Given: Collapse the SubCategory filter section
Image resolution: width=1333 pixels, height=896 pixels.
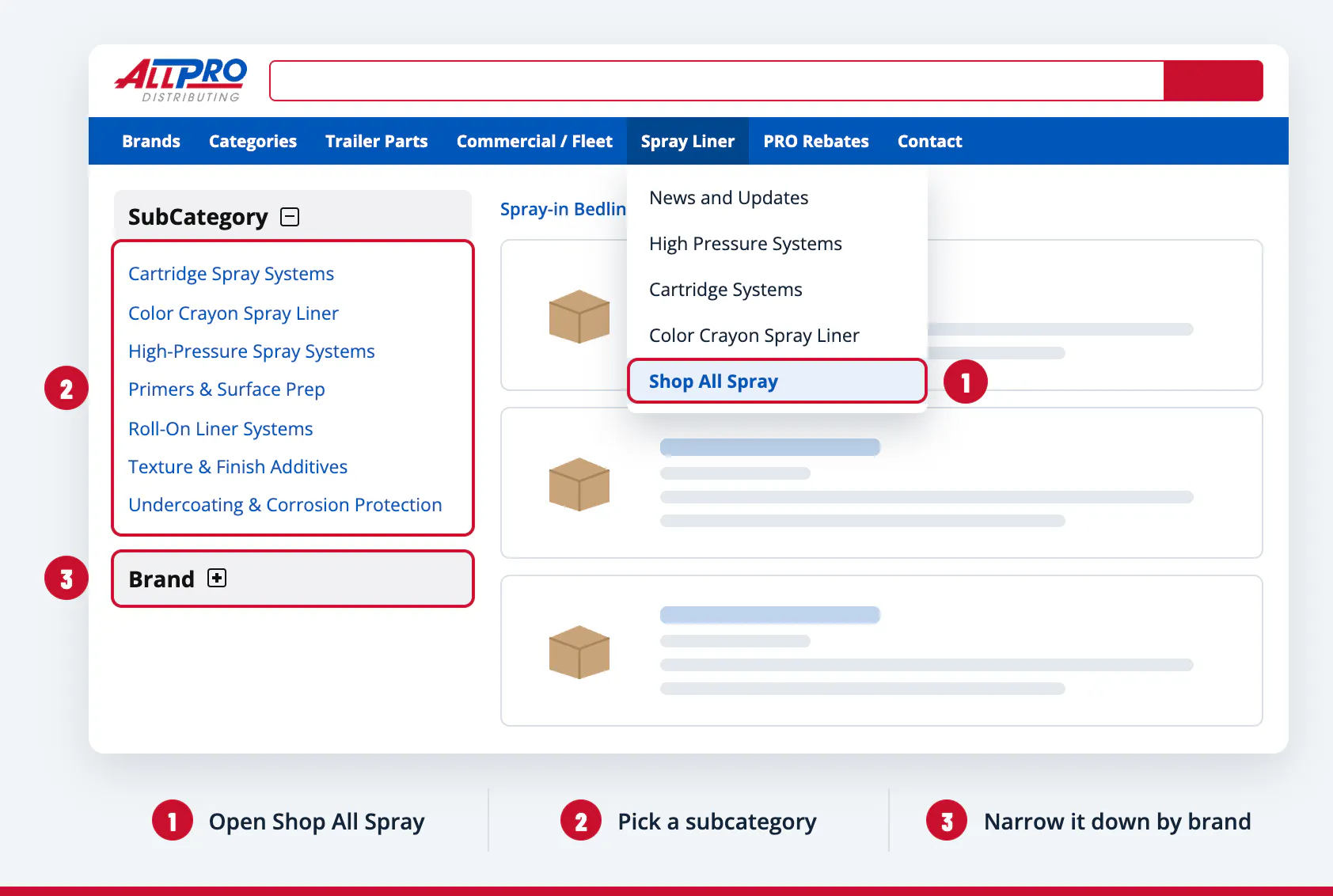Looking at the screenshot, I should pyautogui.click(x=290, y=217).
